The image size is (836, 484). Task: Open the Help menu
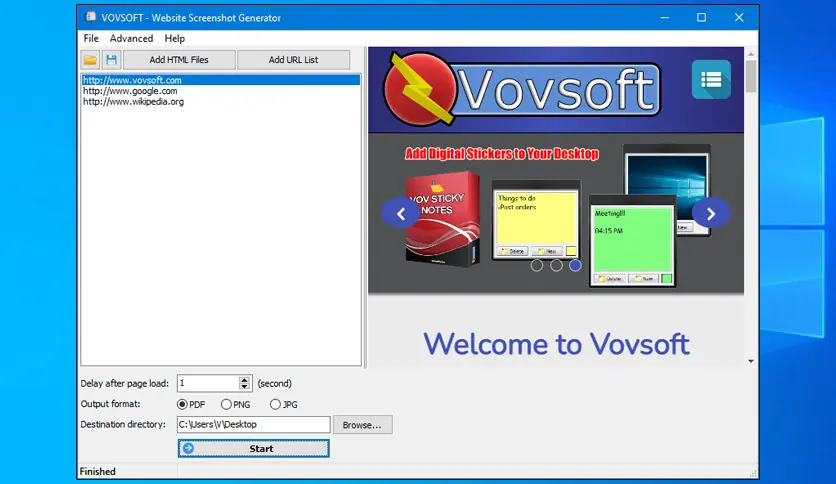point(174,38)
